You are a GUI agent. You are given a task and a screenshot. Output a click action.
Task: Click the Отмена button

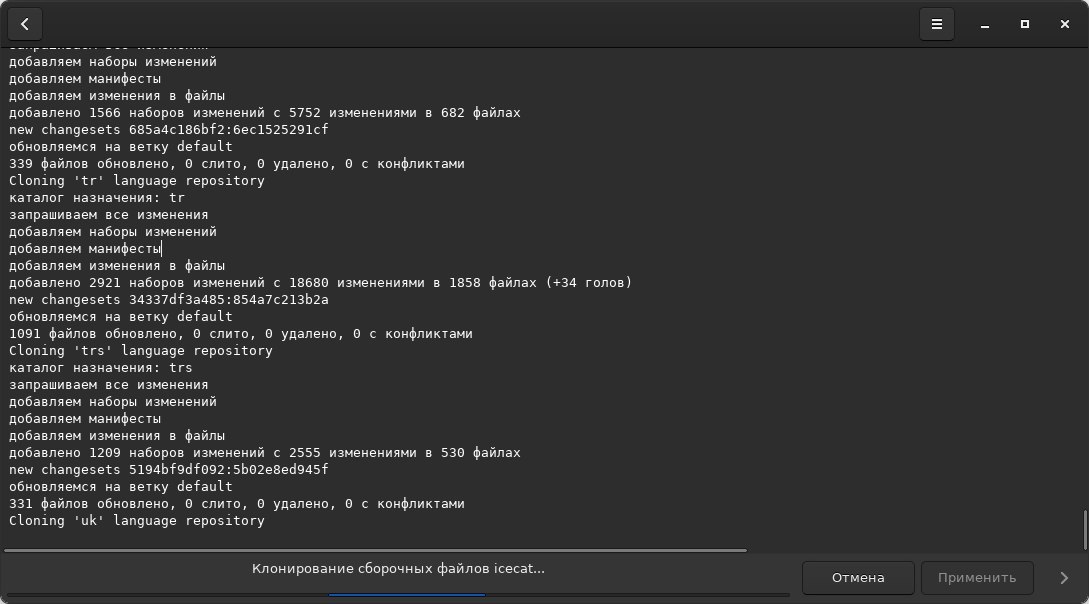coord(858,578)
